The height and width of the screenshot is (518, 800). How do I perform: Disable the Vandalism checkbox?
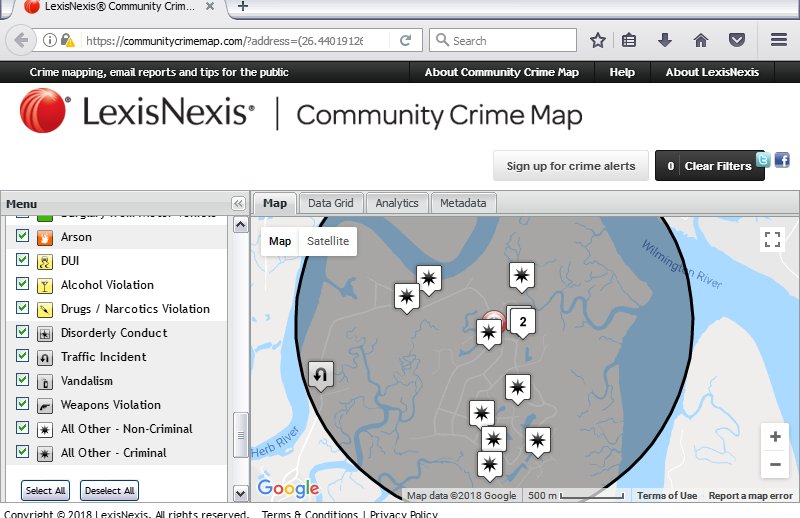coord(22,381)
